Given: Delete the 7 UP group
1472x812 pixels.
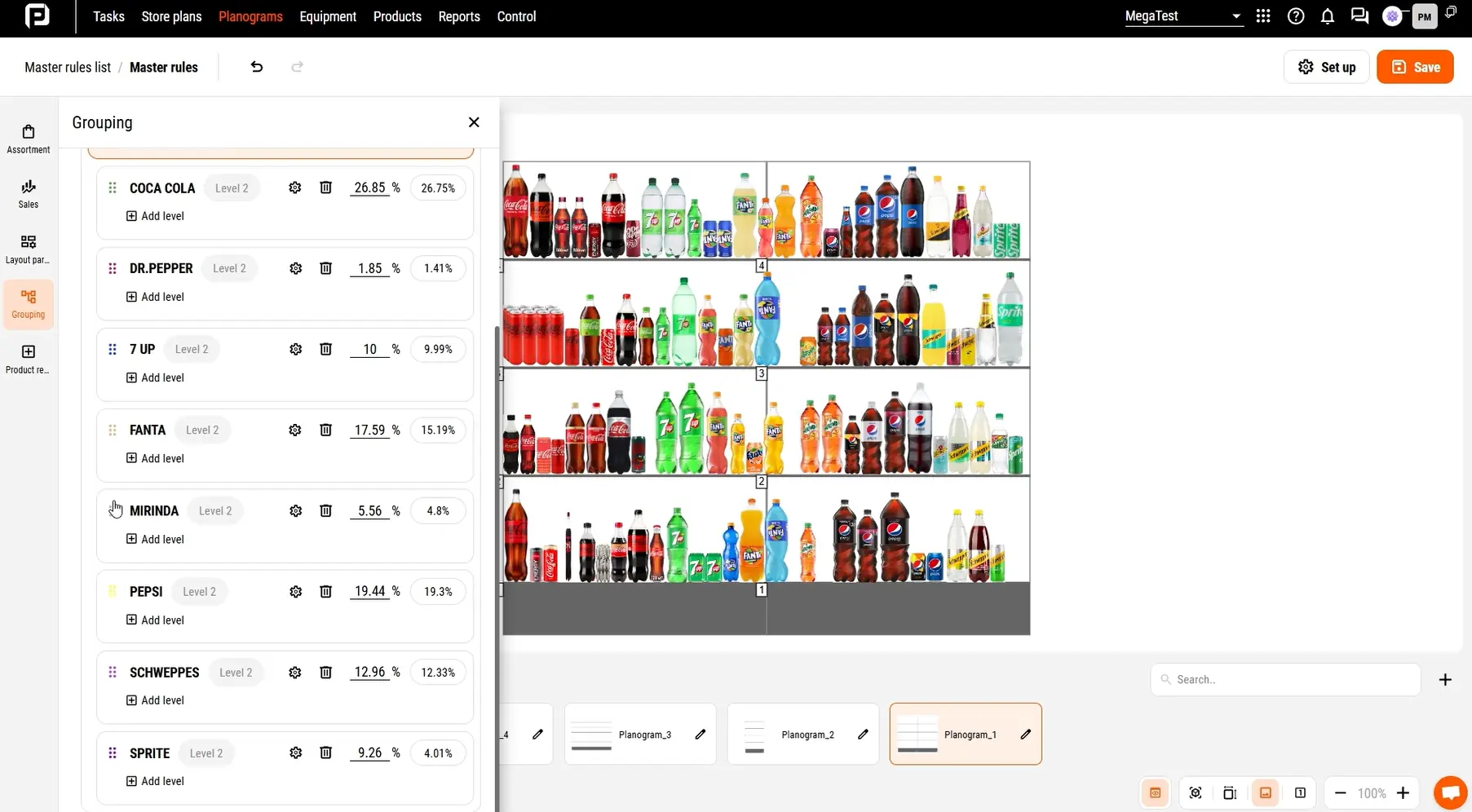Looking at the screenshot, I should click(x=325, y=349).
